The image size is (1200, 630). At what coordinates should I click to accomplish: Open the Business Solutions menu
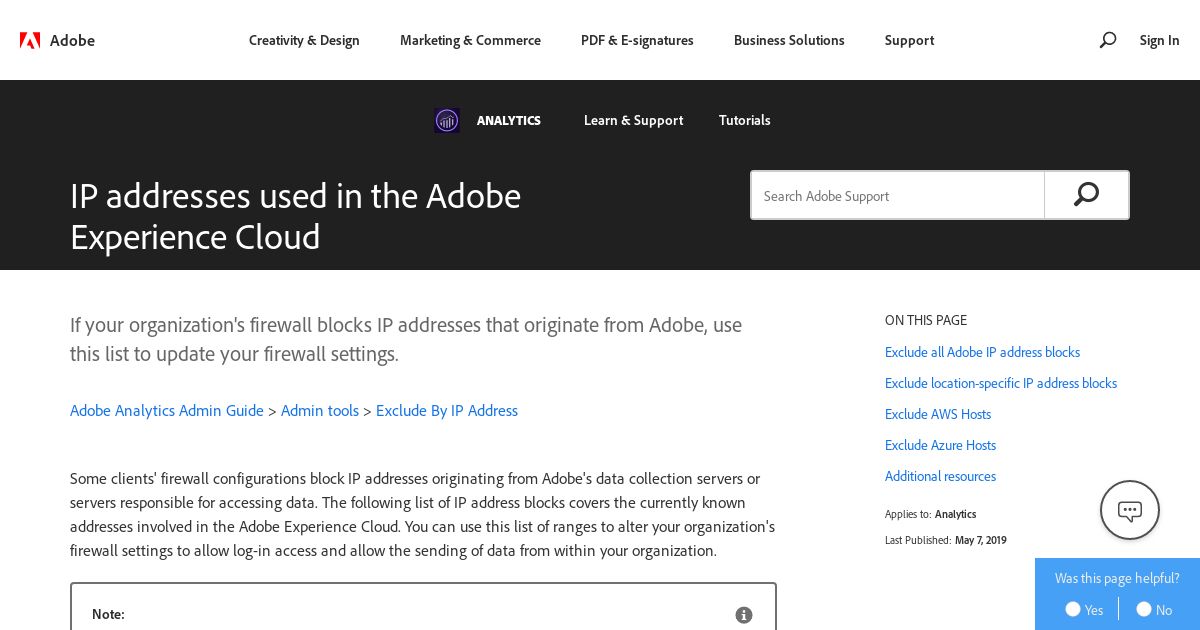click(x=789, y=40)
